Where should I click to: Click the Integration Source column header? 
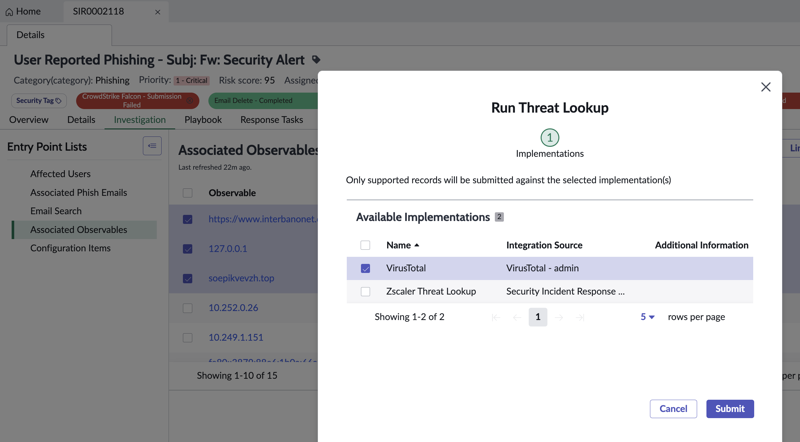coord(544,245)
